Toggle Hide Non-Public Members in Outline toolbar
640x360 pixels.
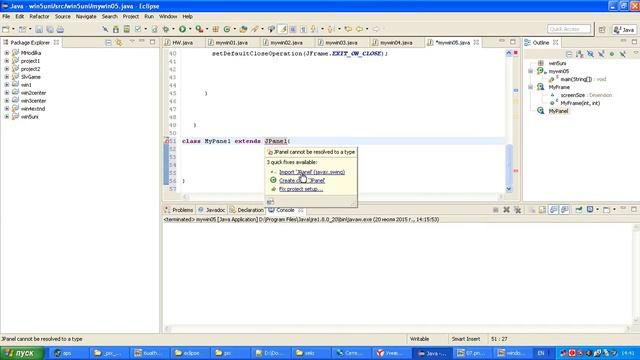[611, 54]
